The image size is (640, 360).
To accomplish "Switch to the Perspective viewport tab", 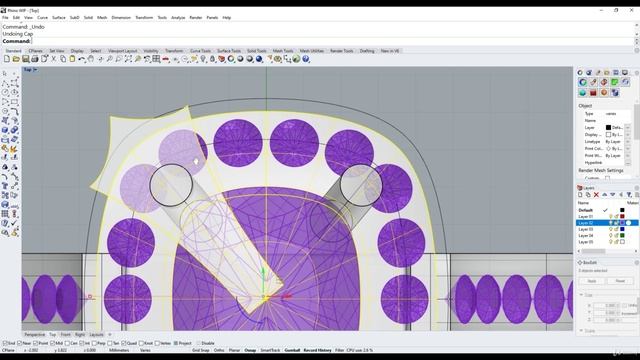I will [34, 335].
